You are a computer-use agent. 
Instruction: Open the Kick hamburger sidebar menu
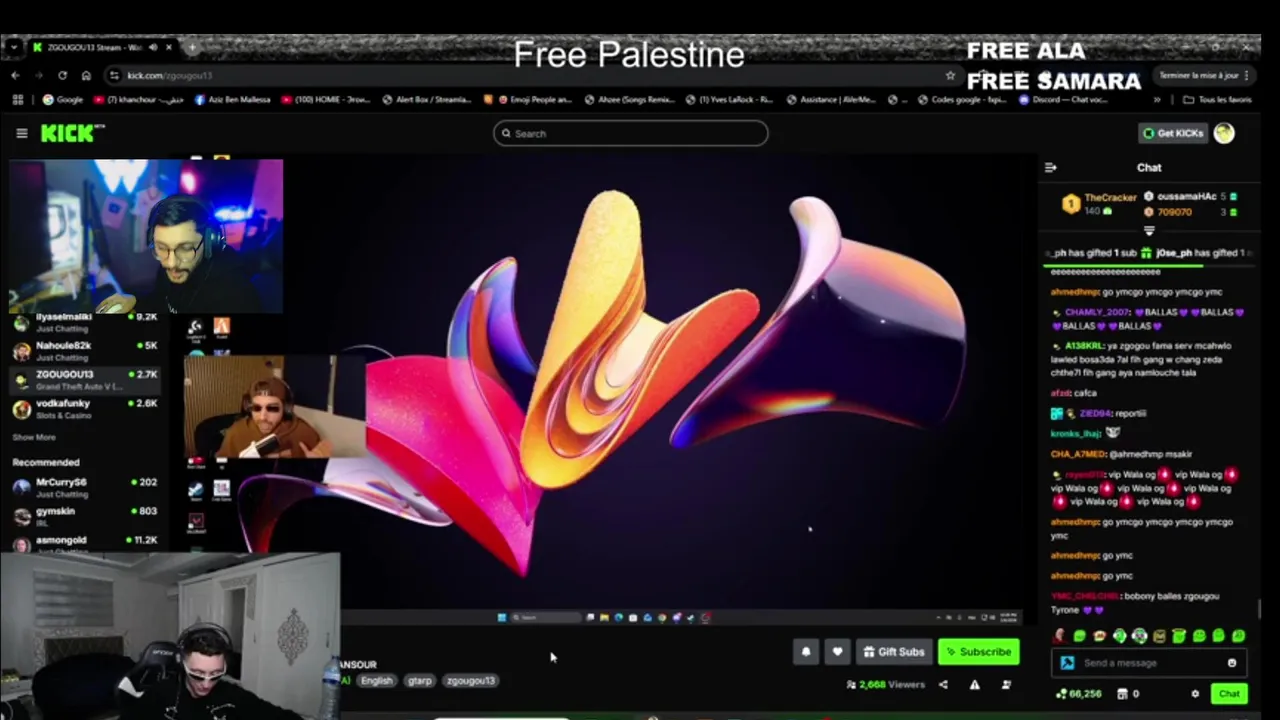(21, 133)
